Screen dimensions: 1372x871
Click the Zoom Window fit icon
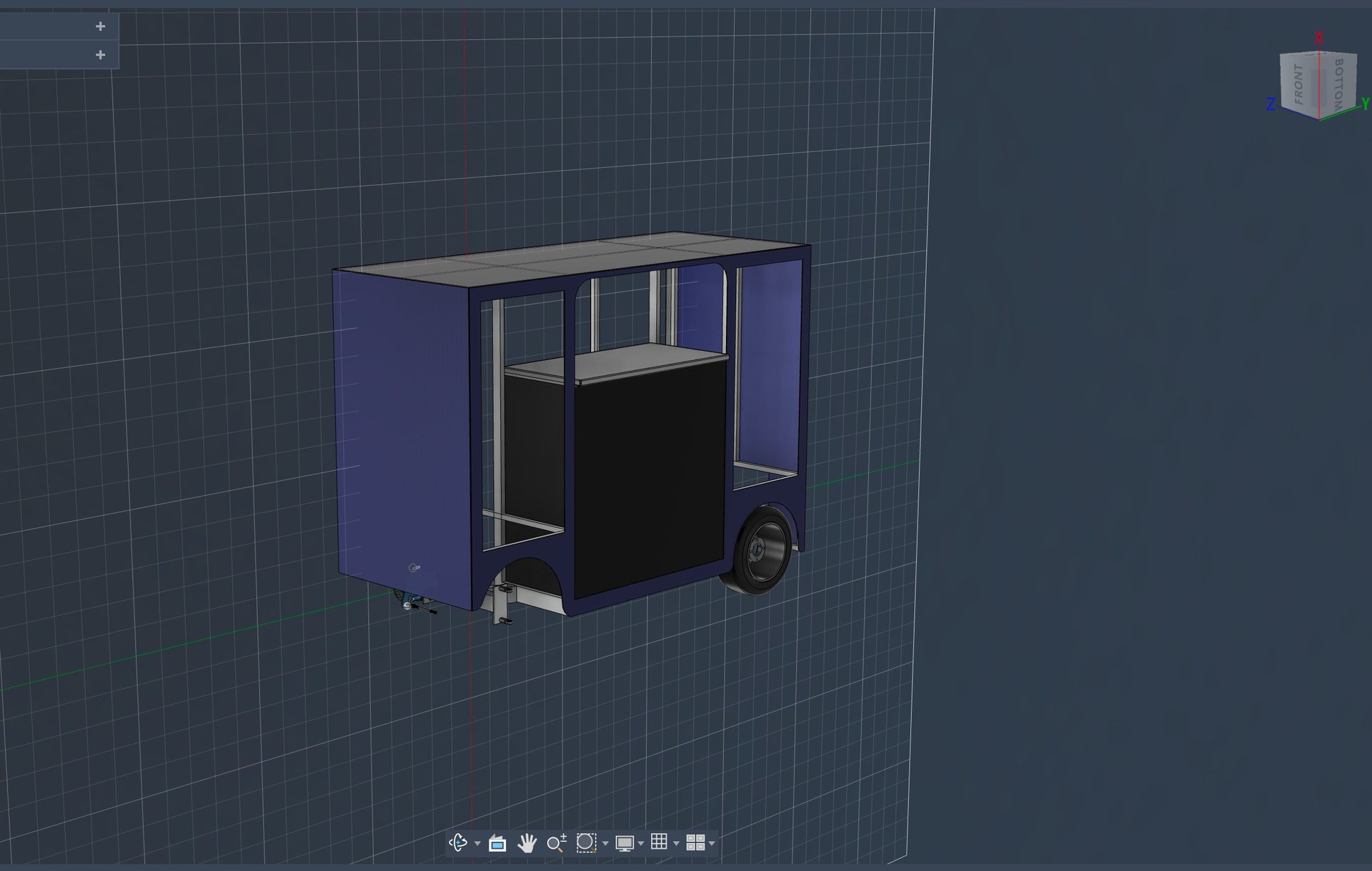click(586, 842)
